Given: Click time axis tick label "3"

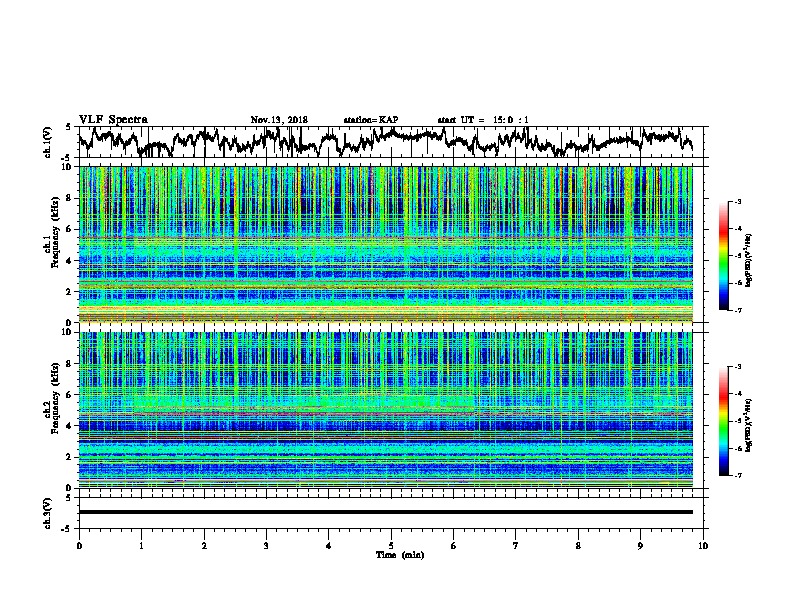Looking at the screenshot, I should coord(266,546).
